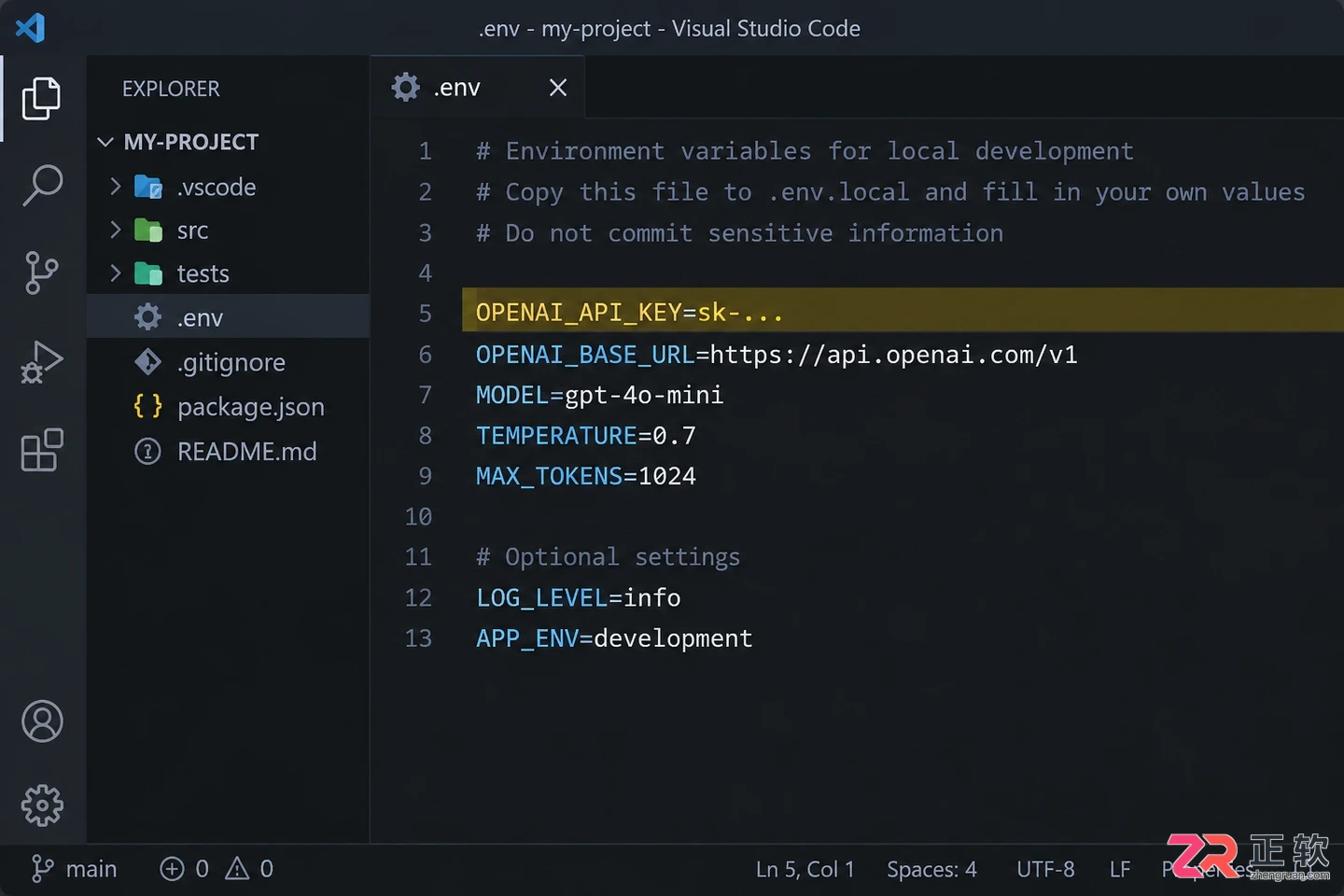Open the package.json file name
The width and height of the screenshot is (1344, 896).
click(251, 407)
